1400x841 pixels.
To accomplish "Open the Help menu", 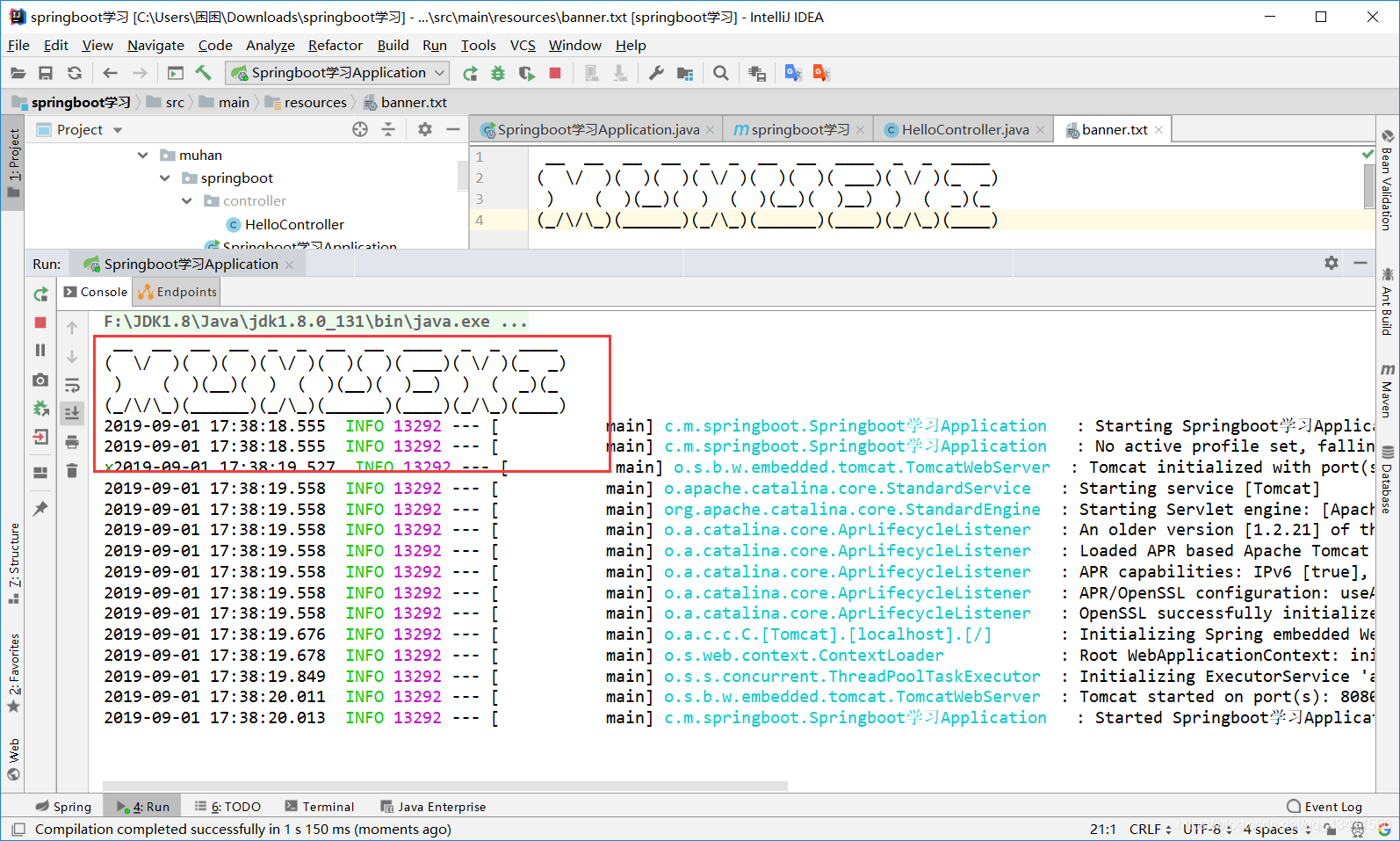I will [631, 45].
